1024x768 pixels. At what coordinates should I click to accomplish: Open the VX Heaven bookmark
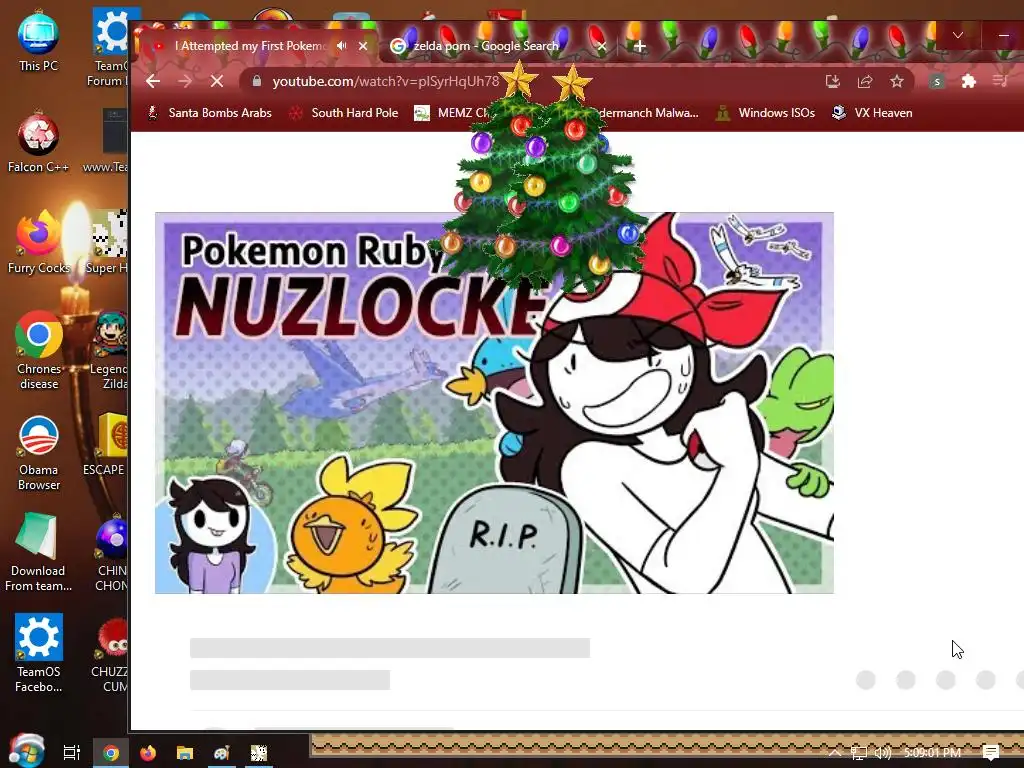pos(872,113)
